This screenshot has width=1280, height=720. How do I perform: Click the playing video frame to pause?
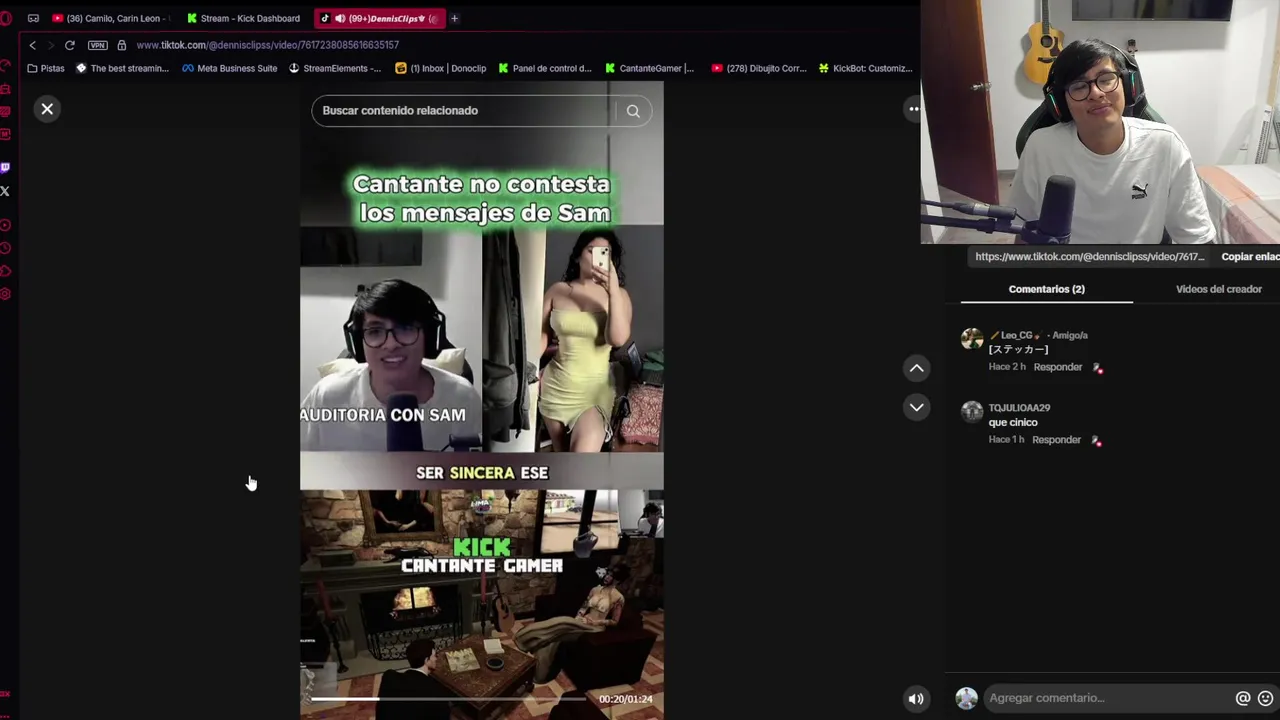481,400
